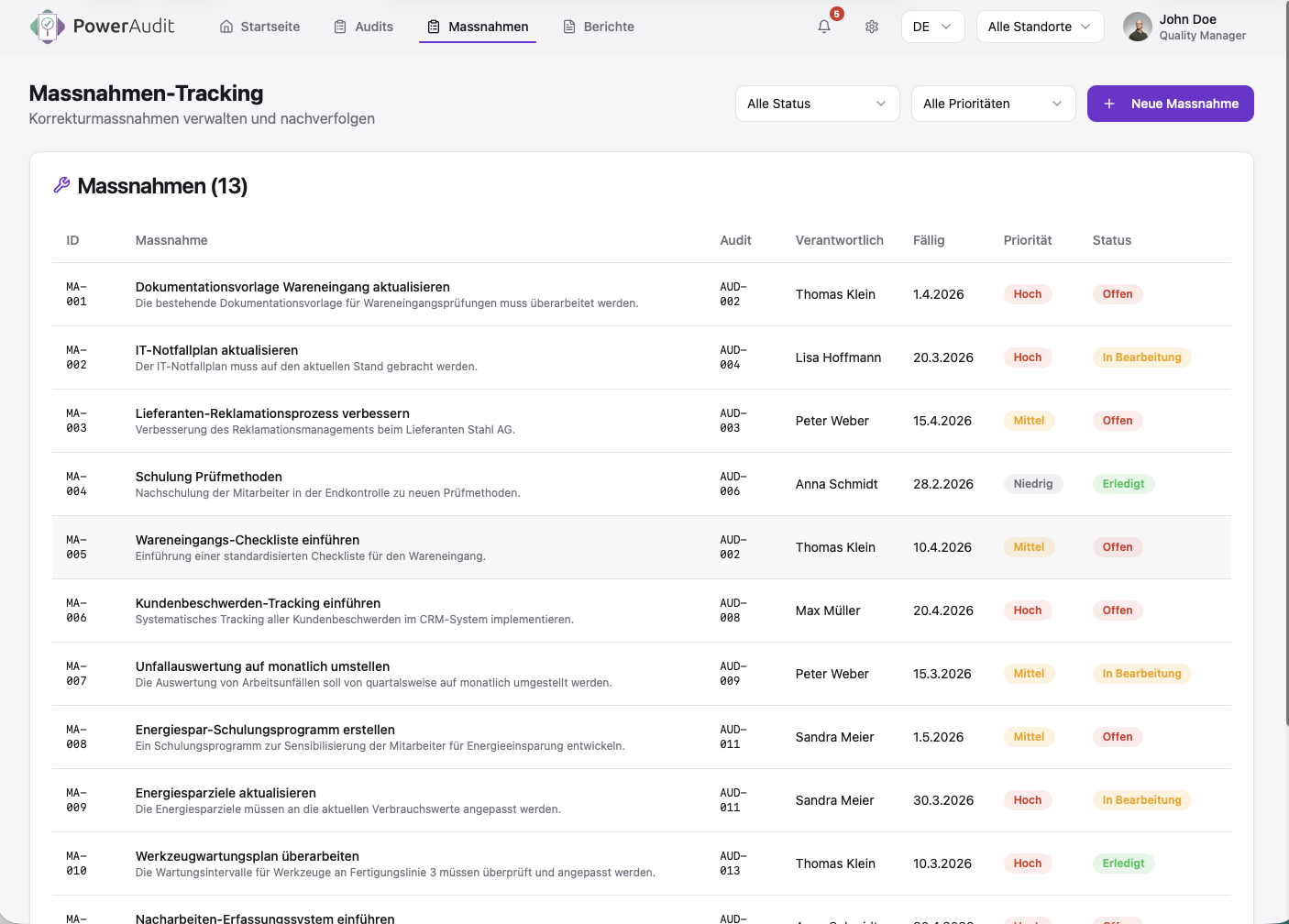This screenshot has height=924, width=1289.
Task: Click the notification count badge
Action: point(836,14)
